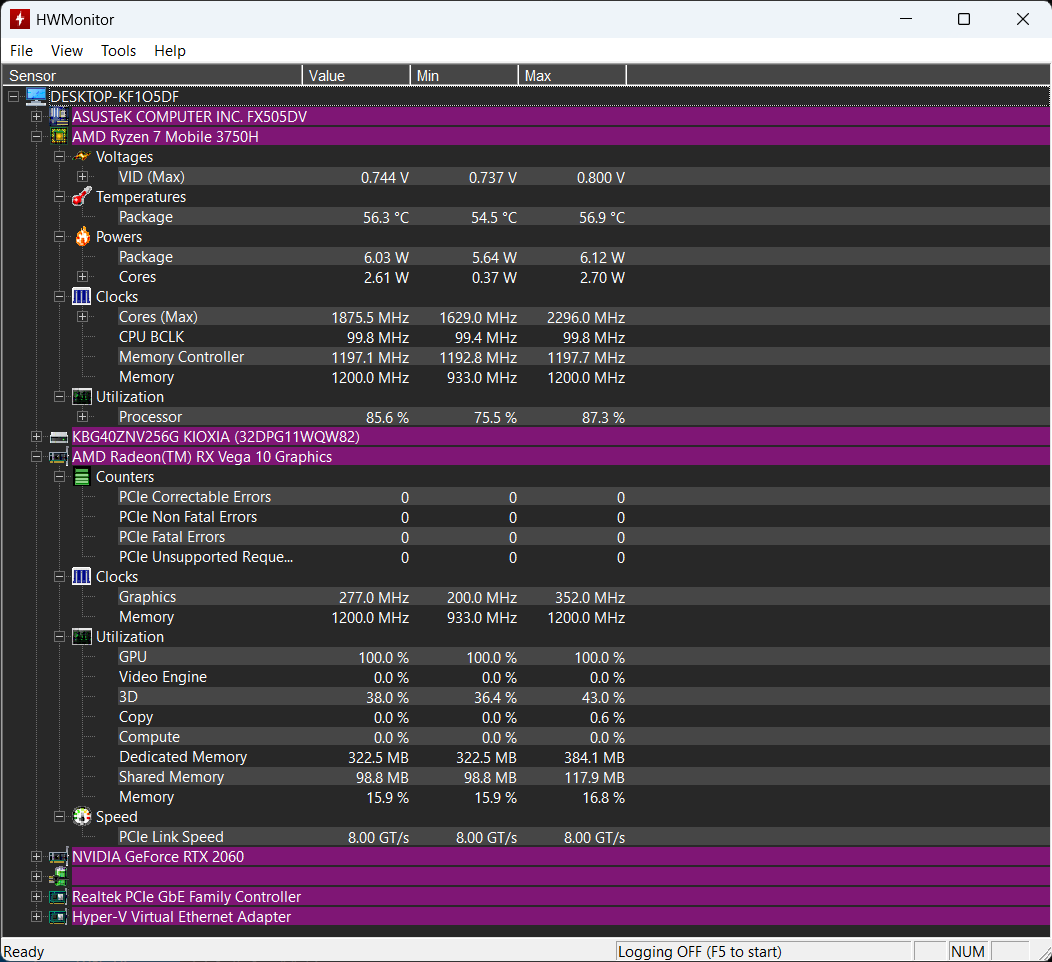
Task: Expand the Cores (Max) clocks entry
Action: coord(82,317)
